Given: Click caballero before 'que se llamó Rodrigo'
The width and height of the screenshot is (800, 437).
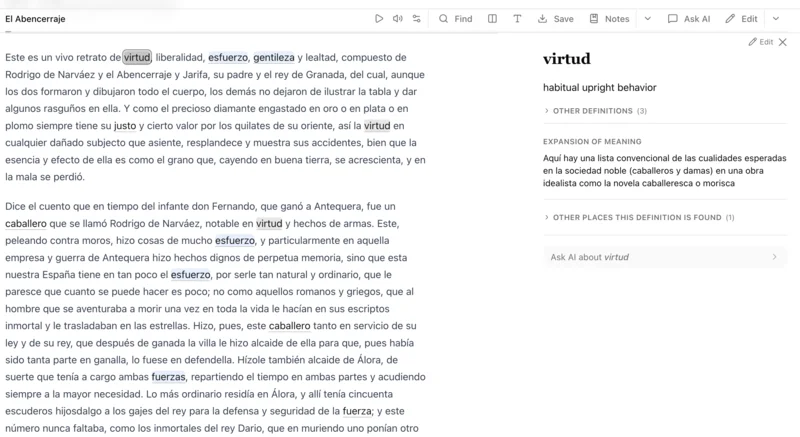Looking at the screenshot, I should point(26,223).
